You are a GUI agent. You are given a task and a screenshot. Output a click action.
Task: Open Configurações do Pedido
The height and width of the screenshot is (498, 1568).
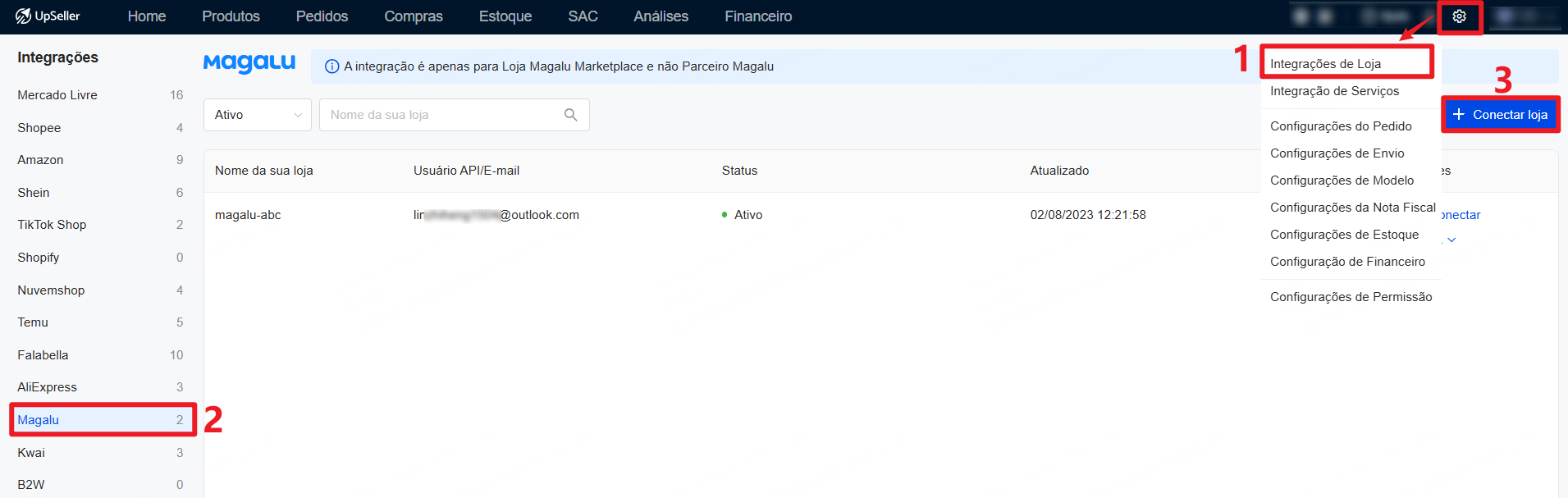[1341, 126]
